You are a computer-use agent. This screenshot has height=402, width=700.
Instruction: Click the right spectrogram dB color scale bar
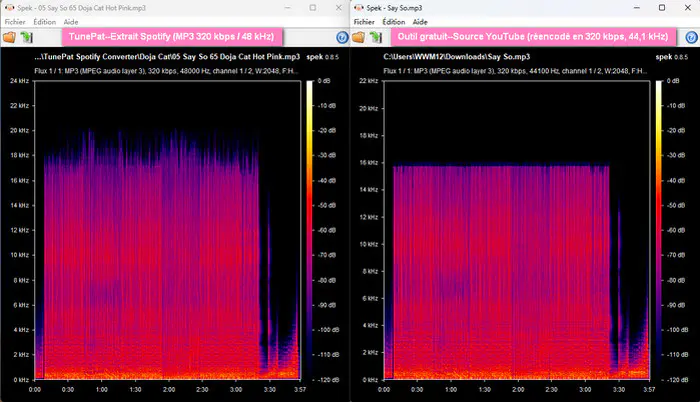pyautogui.click(x=659, y=230)
